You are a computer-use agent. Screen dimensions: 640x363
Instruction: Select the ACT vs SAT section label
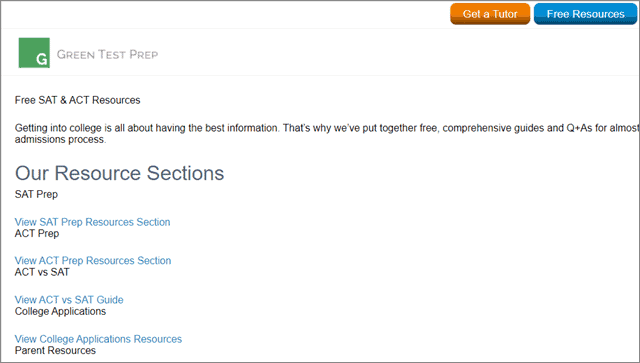42,272
